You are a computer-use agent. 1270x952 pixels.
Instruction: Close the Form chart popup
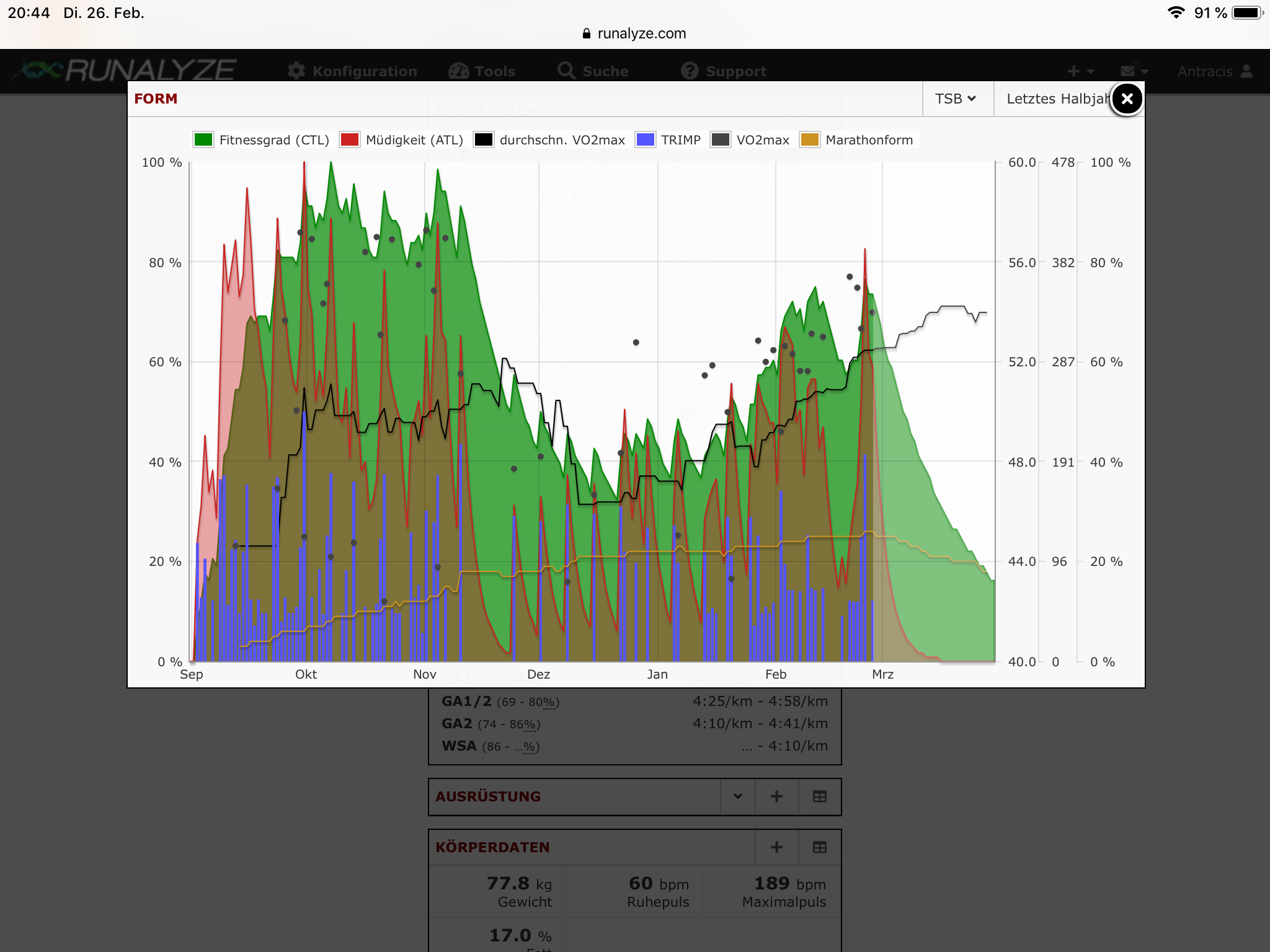click(1127, 99)
